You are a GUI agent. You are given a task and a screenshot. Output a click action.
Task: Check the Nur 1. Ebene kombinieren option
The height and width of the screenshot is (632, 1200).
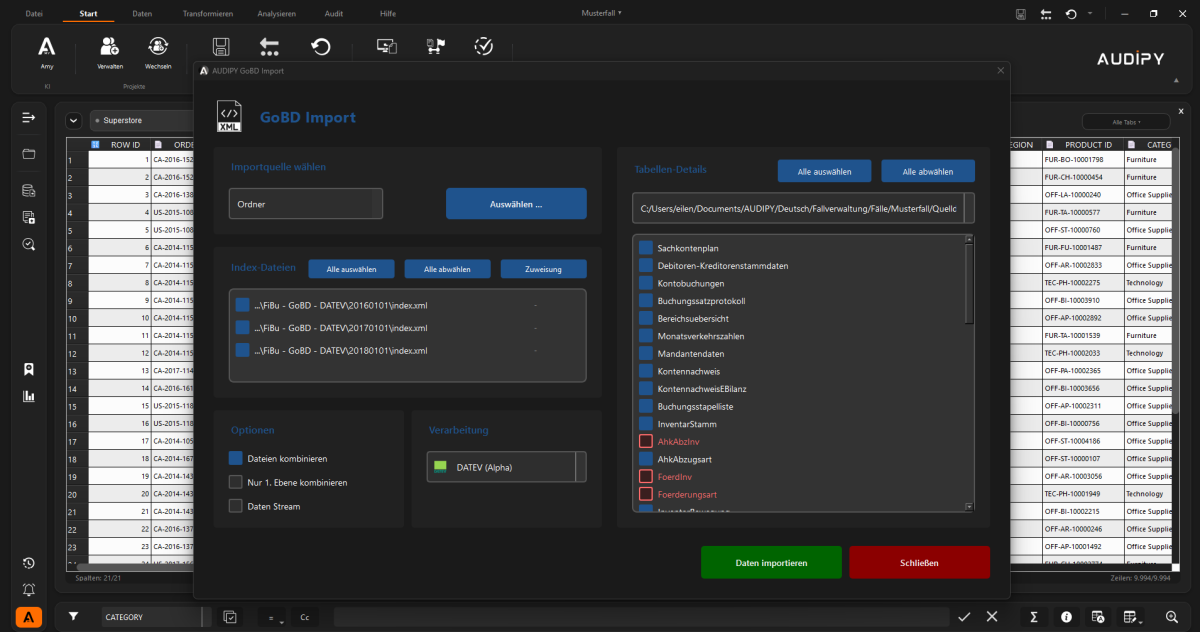pos(236,482)
